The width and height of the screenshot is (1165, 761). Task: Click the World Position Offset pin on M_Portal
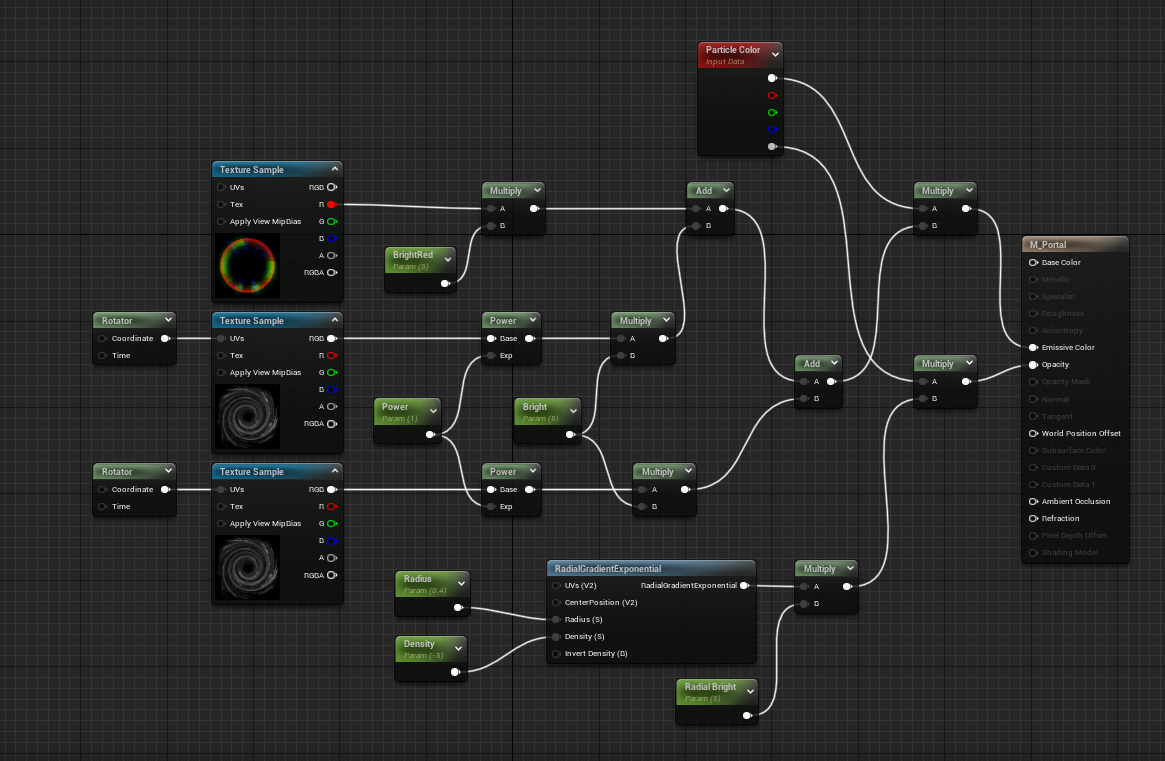[x=1033, y=433]
